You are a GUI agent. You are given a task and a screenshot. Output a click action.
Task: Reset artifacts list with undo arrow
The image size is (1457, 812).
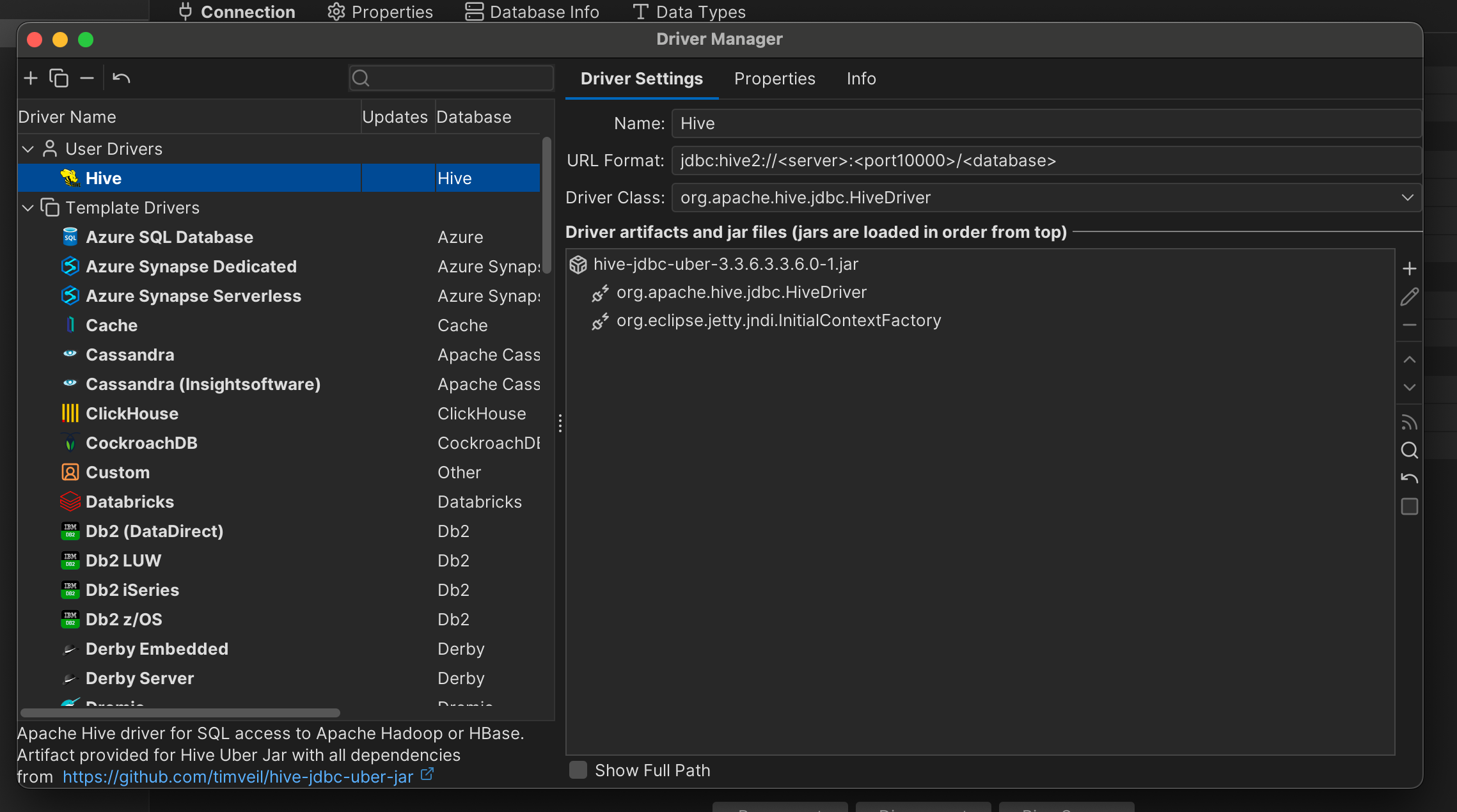(1409, 478)
